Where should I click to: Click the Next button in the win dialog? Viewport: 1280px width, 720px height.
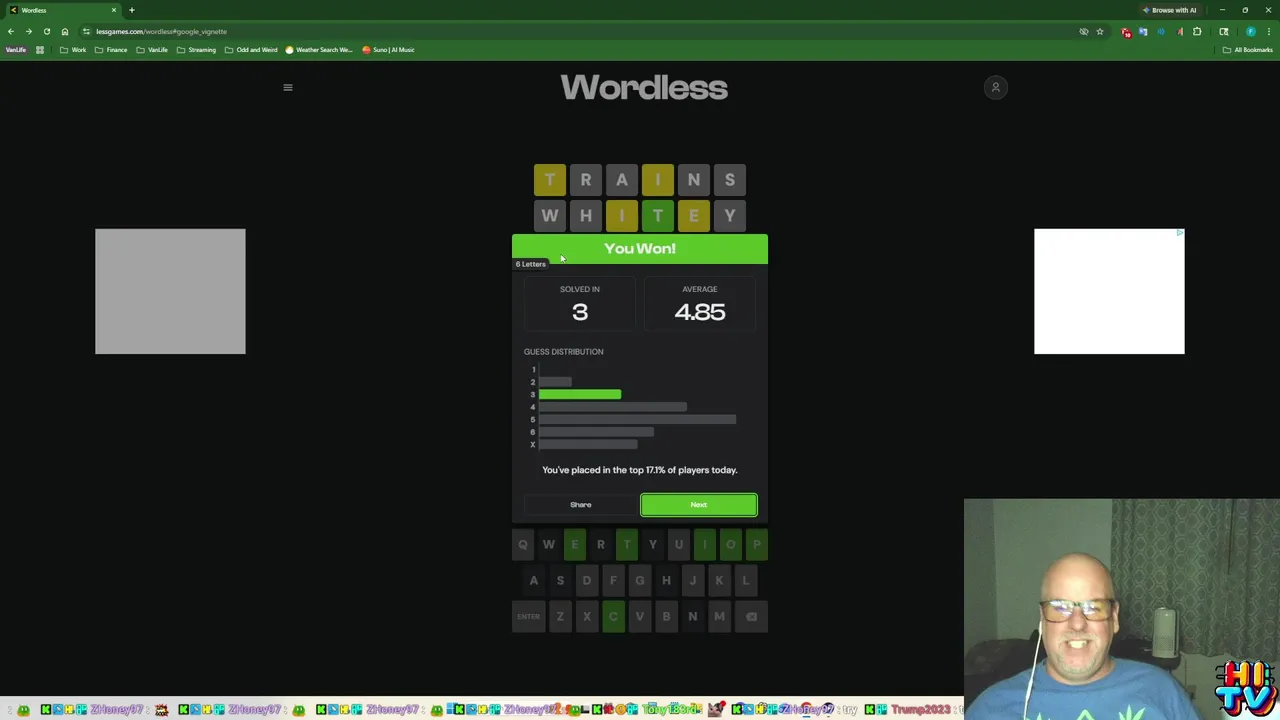click(699, 505)
